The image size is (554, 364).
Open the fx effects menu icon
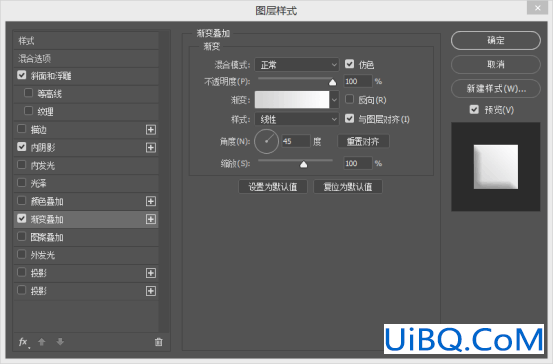point(23,342)
